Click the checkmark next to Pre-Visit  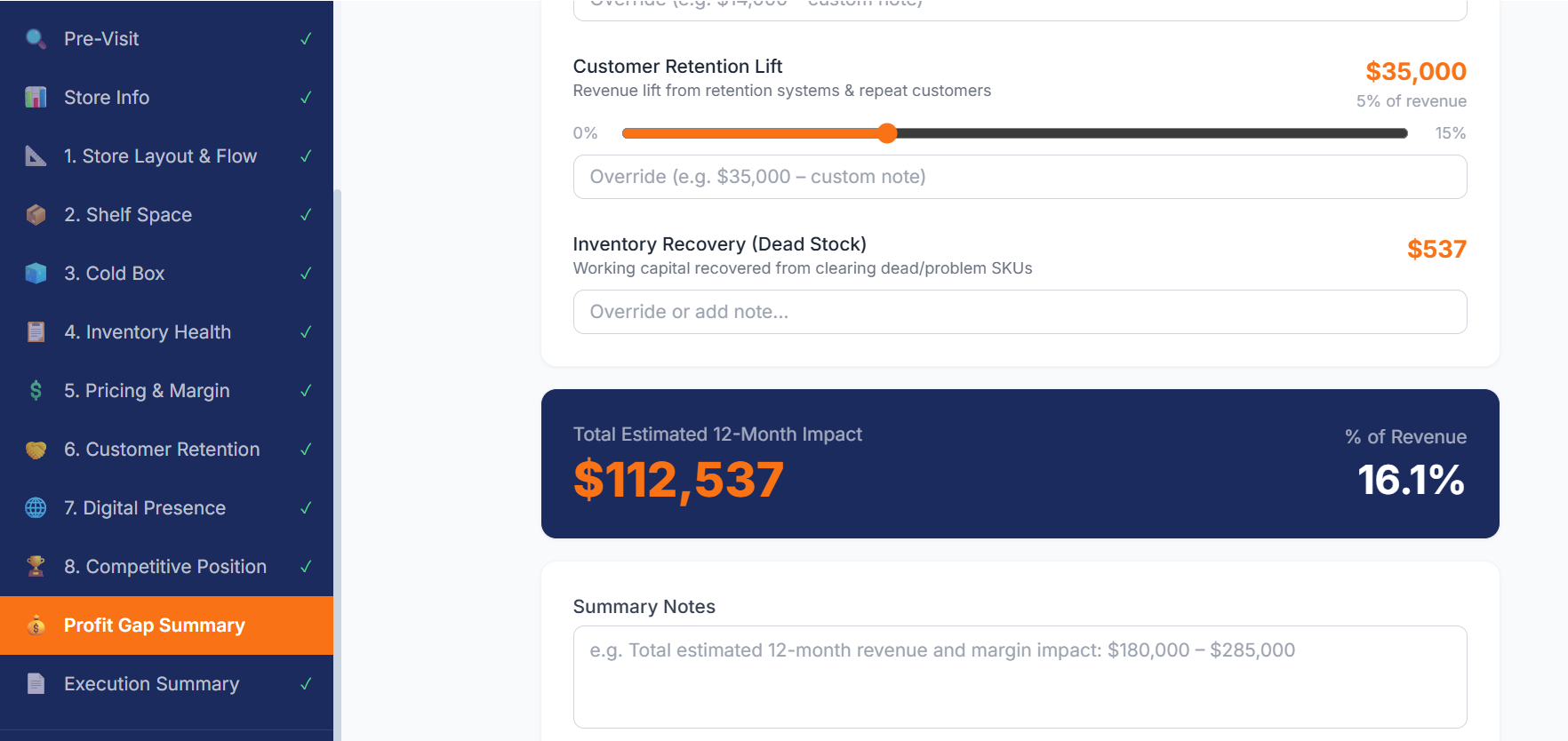pyautogui.click(x=306, y=39)
